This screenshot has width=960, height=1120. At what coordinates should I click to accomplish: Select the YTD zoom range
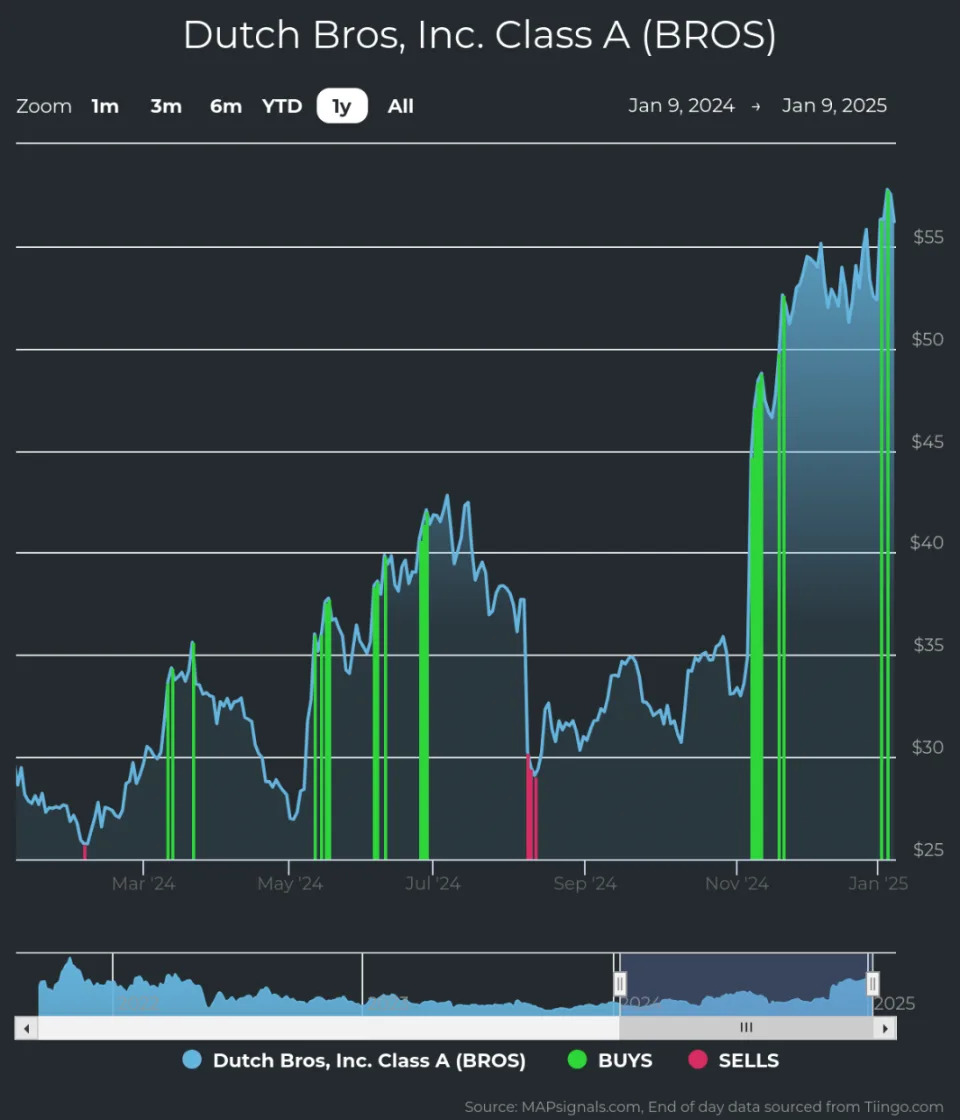(282, 106)
